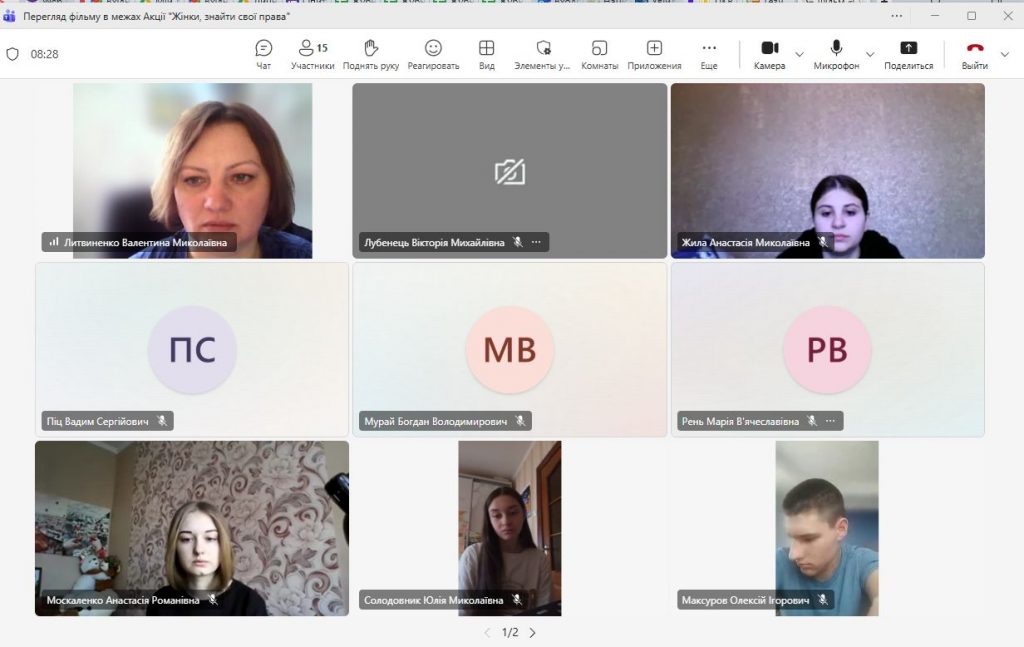This screenshot has height=647, width=1024.
Task: Expand the Микрофон options dropdown arrow
Action: point(869,54)
